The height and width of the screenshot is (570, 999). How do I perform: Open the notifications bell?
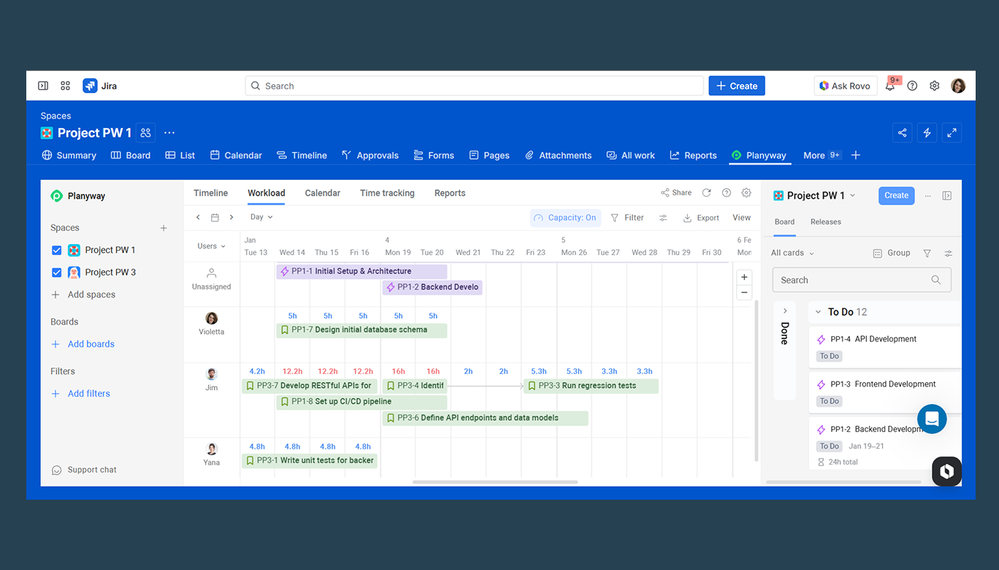pyautogui.click(x=890, y=86)
